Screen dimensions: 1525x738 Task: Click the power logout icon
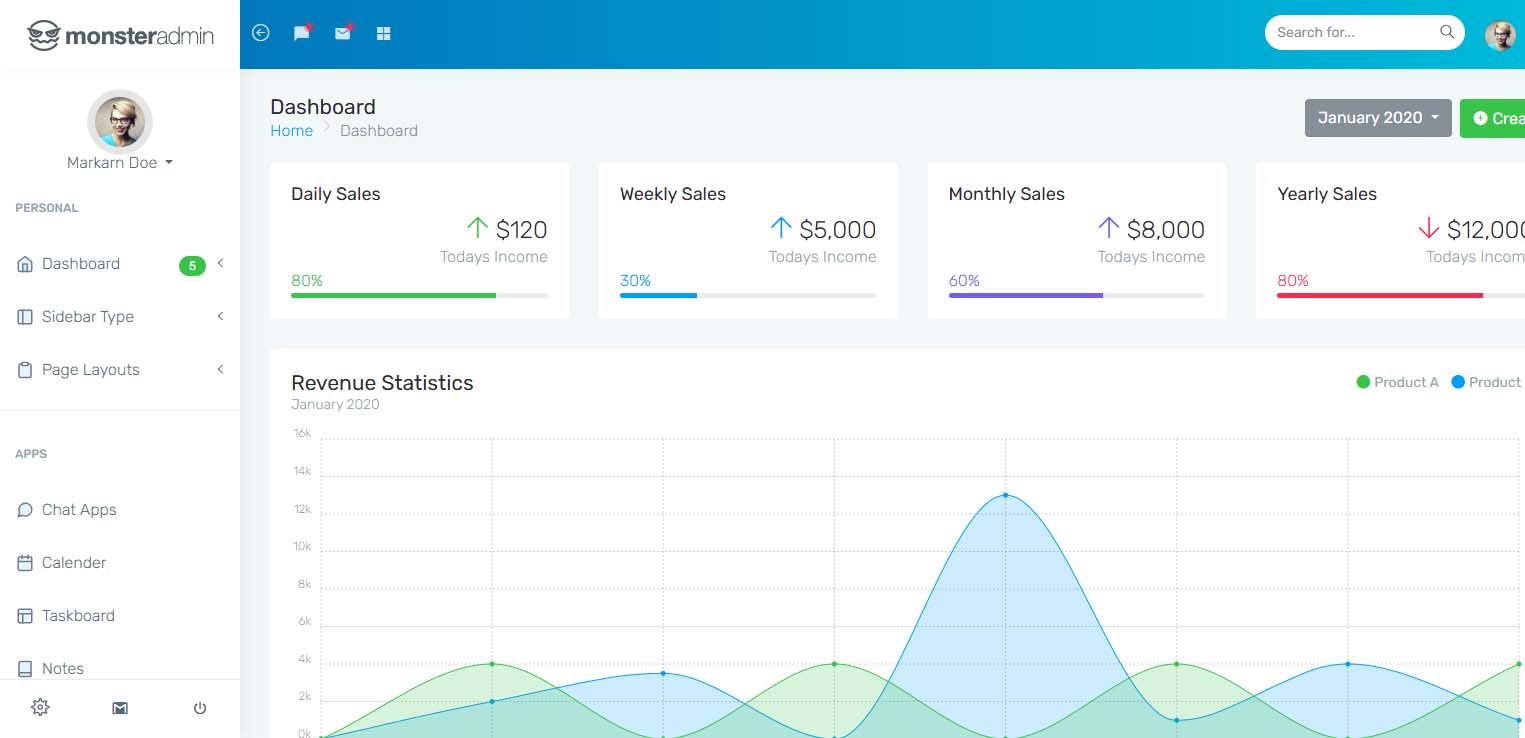point(200,708)
